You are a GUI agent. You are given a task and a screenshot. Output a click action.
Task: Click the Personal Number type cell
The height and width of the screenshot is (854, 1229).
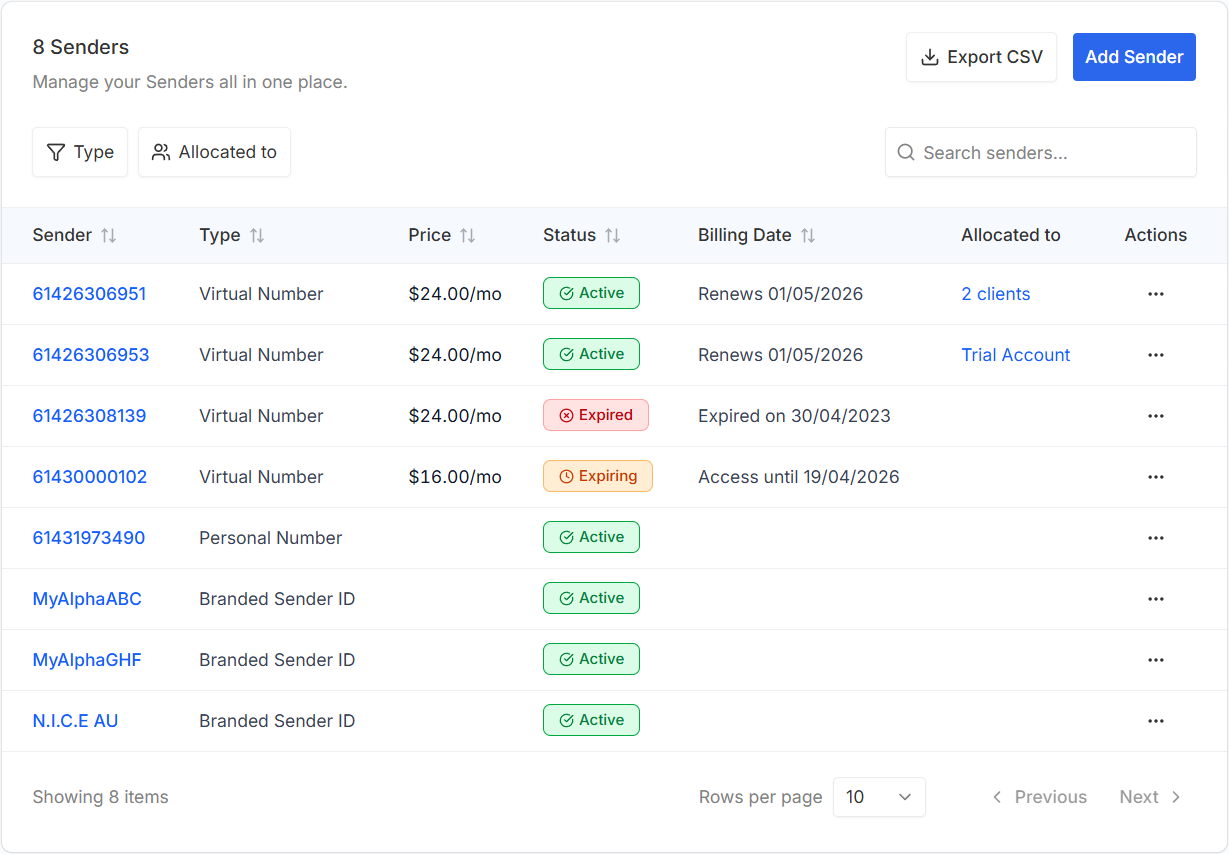tap(271, 538)
